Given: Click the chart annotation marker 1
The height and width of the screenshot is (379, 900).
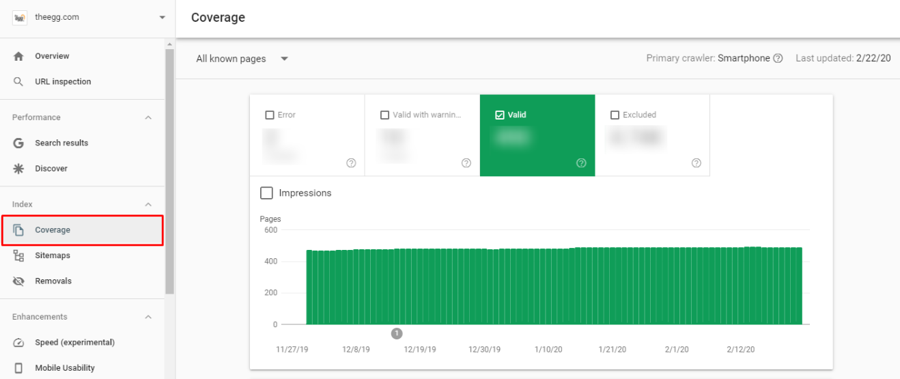Looking at the screenshot, I should coord(397,334).
